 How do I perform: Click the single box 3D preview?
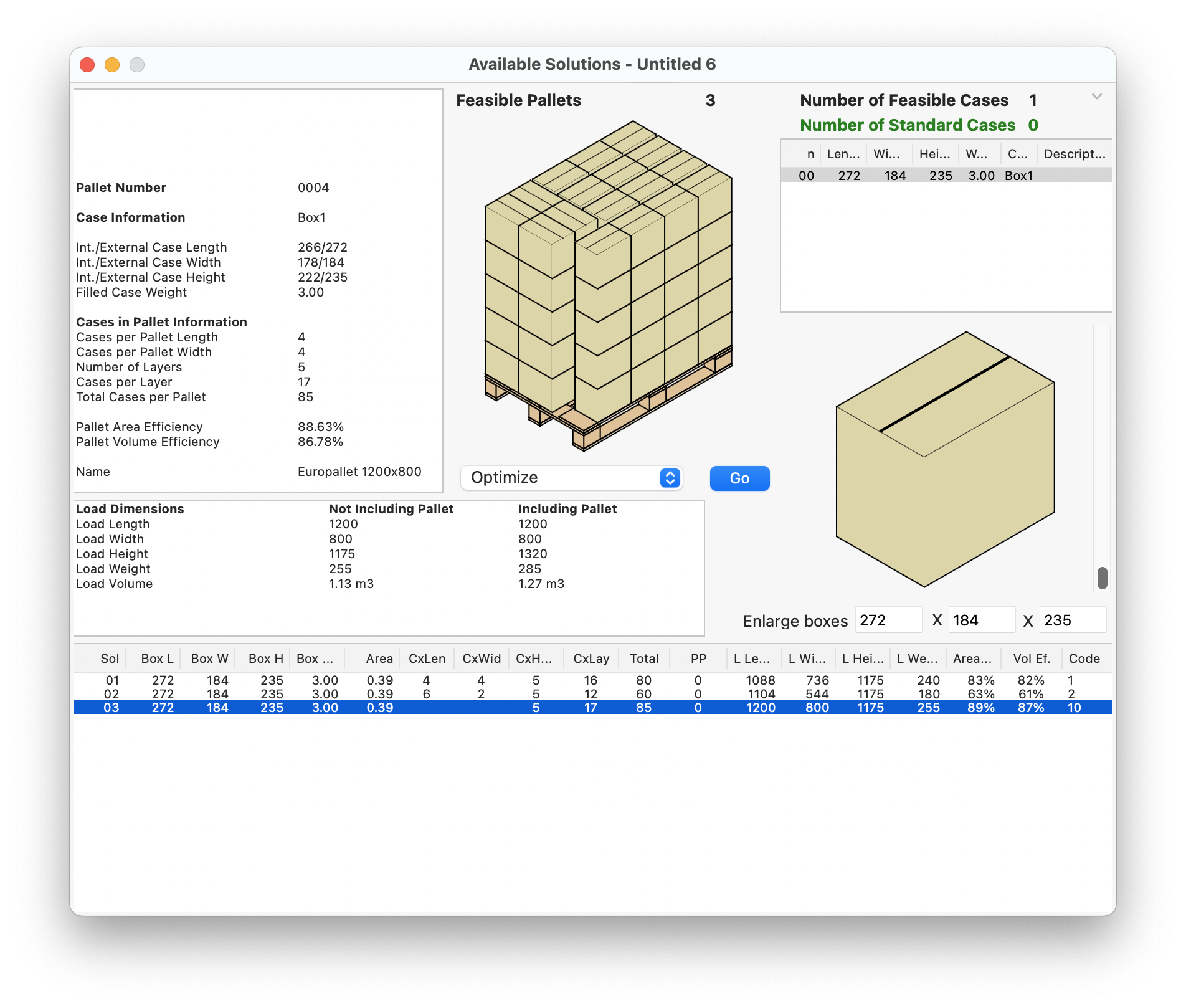pos(945,459)
